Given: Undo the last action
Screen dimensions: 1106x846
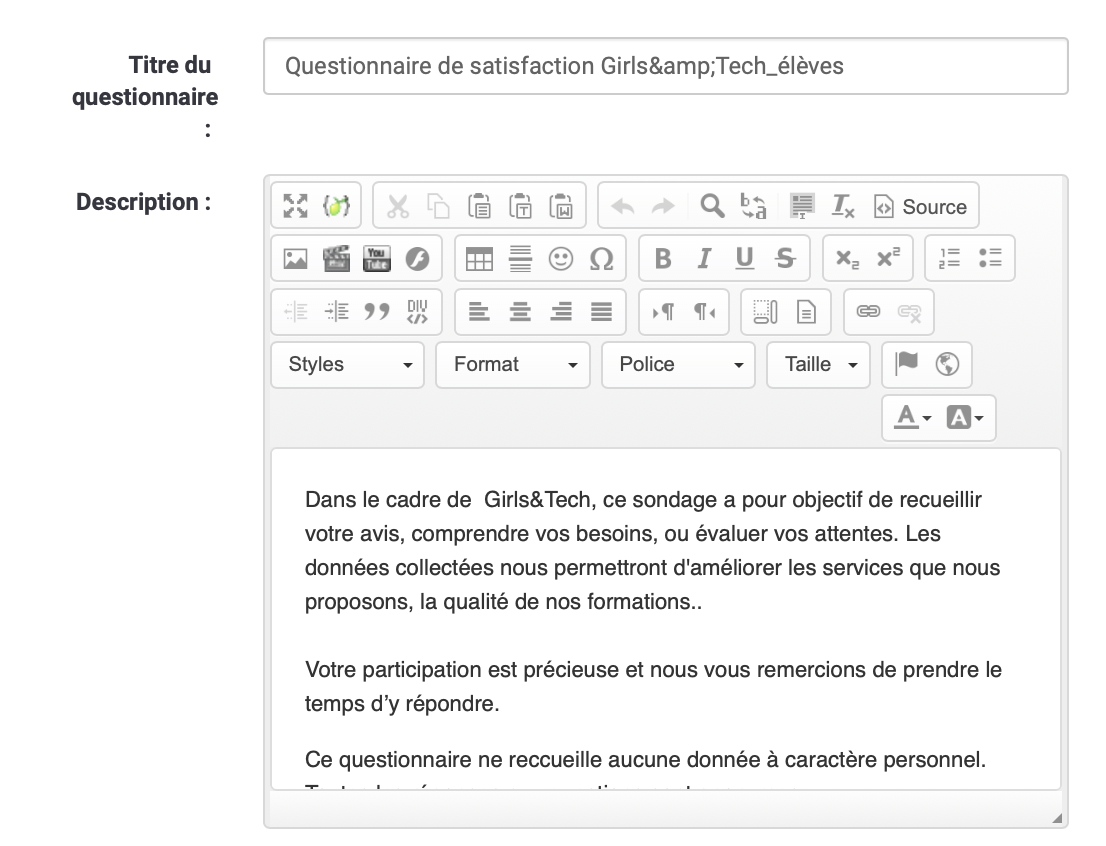Looking at the screenshot, I should pos(622,206).
